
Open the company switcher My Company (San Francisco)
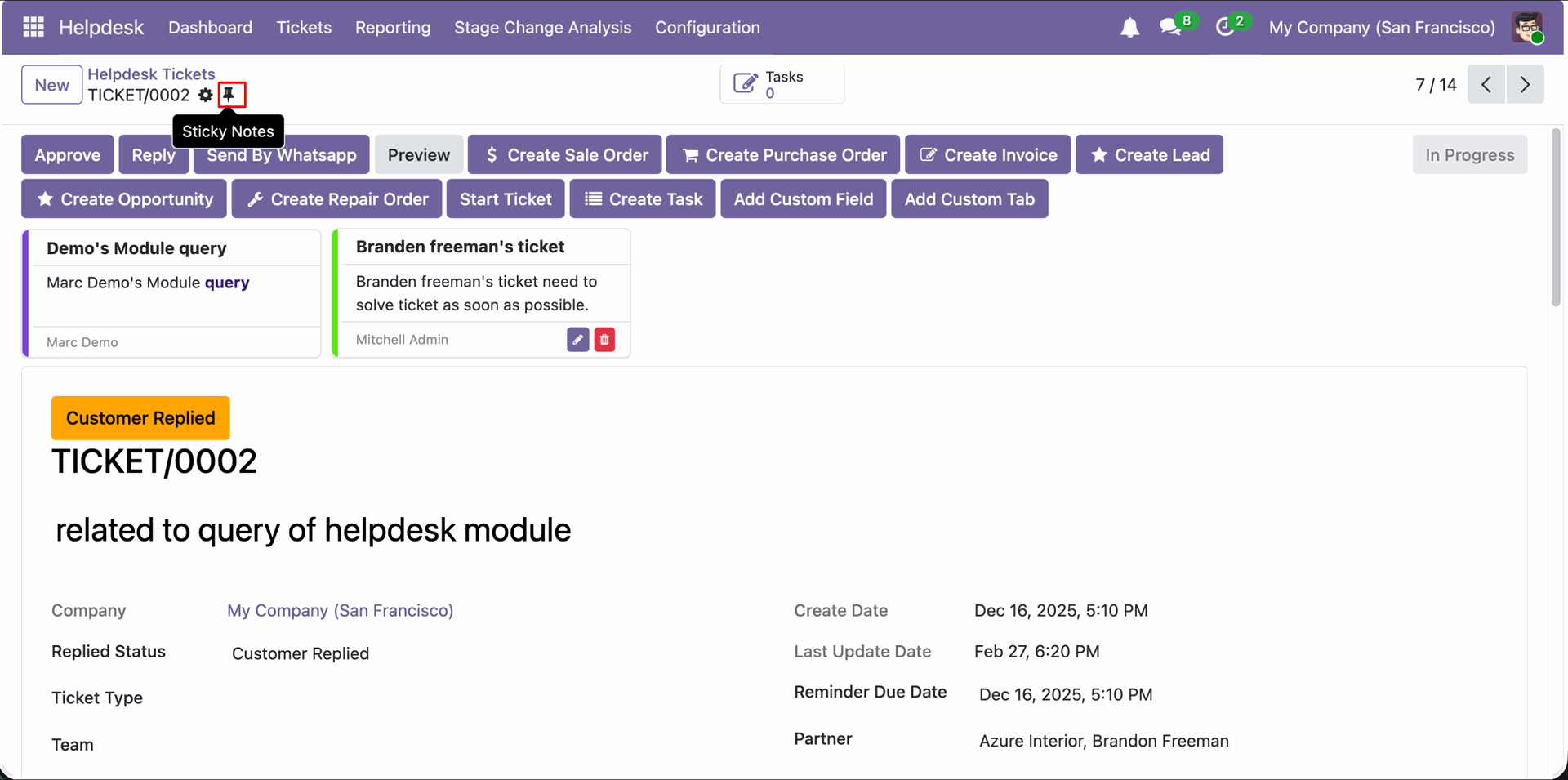point(1382,28)
